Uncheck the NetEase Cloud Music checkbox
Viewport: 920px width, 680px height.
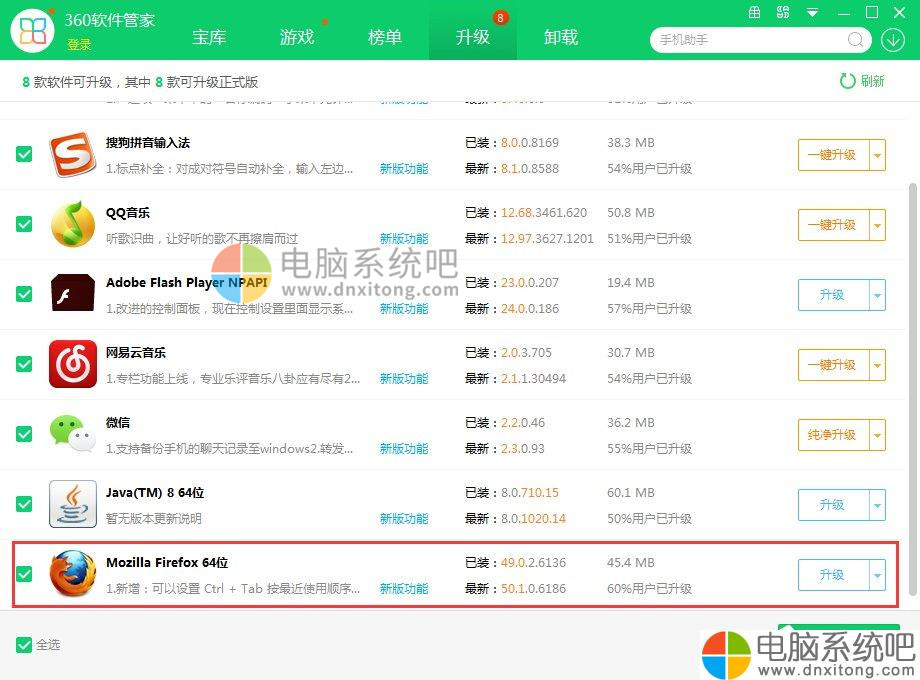24,364
